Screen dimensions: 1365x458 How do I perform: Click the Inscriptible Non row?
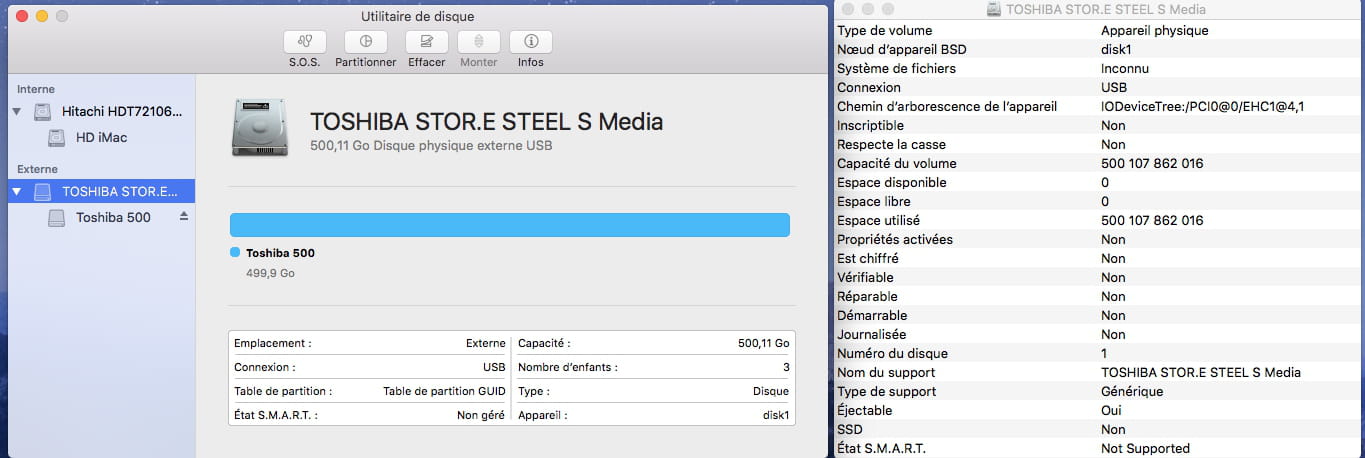pos(1099,125)
